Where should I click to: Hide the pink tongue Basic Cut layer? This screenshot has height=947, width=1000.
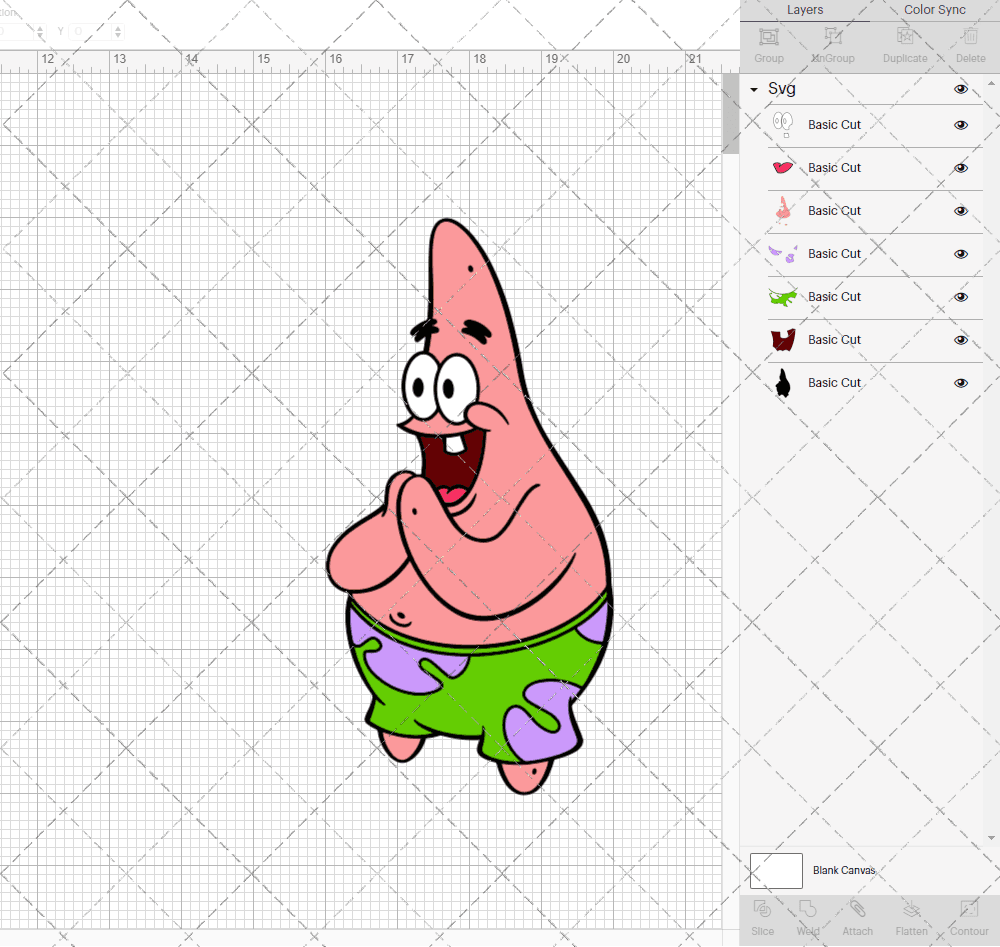[960, 168]
